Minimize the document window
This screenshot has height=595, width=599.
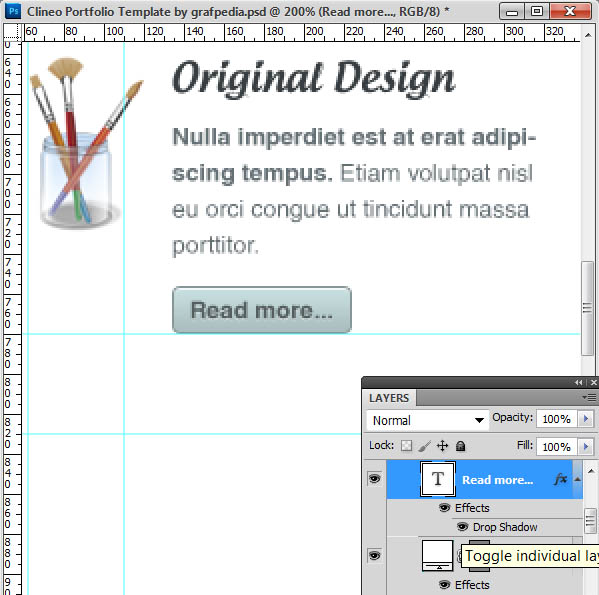(512, 12)
